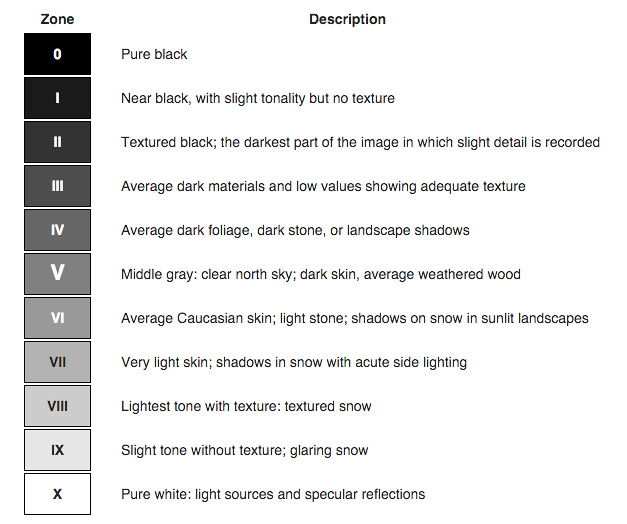This screenshot has width=627, height=524.
Task: Click the Zone VIII light swatch
Action: [x=57, y=406]
